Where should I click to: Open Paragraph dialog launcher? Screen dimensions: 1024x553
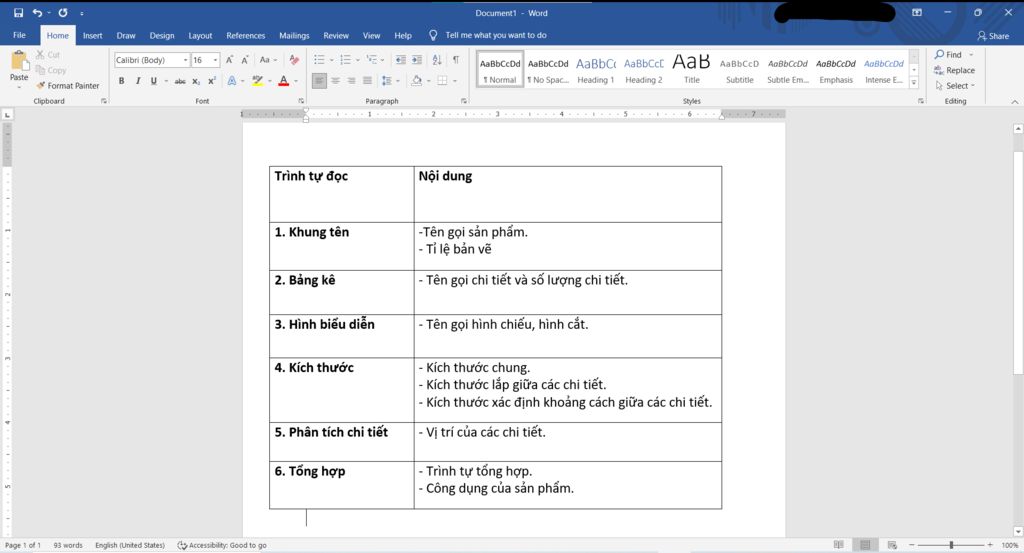coord(464,101)
